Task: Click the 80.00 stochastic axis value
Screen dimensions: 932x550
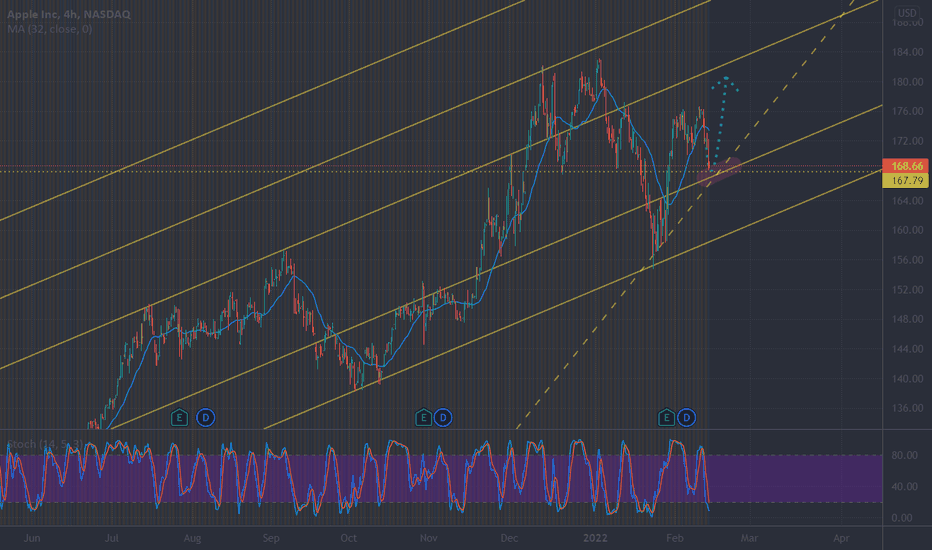Action: pos(905,455)
